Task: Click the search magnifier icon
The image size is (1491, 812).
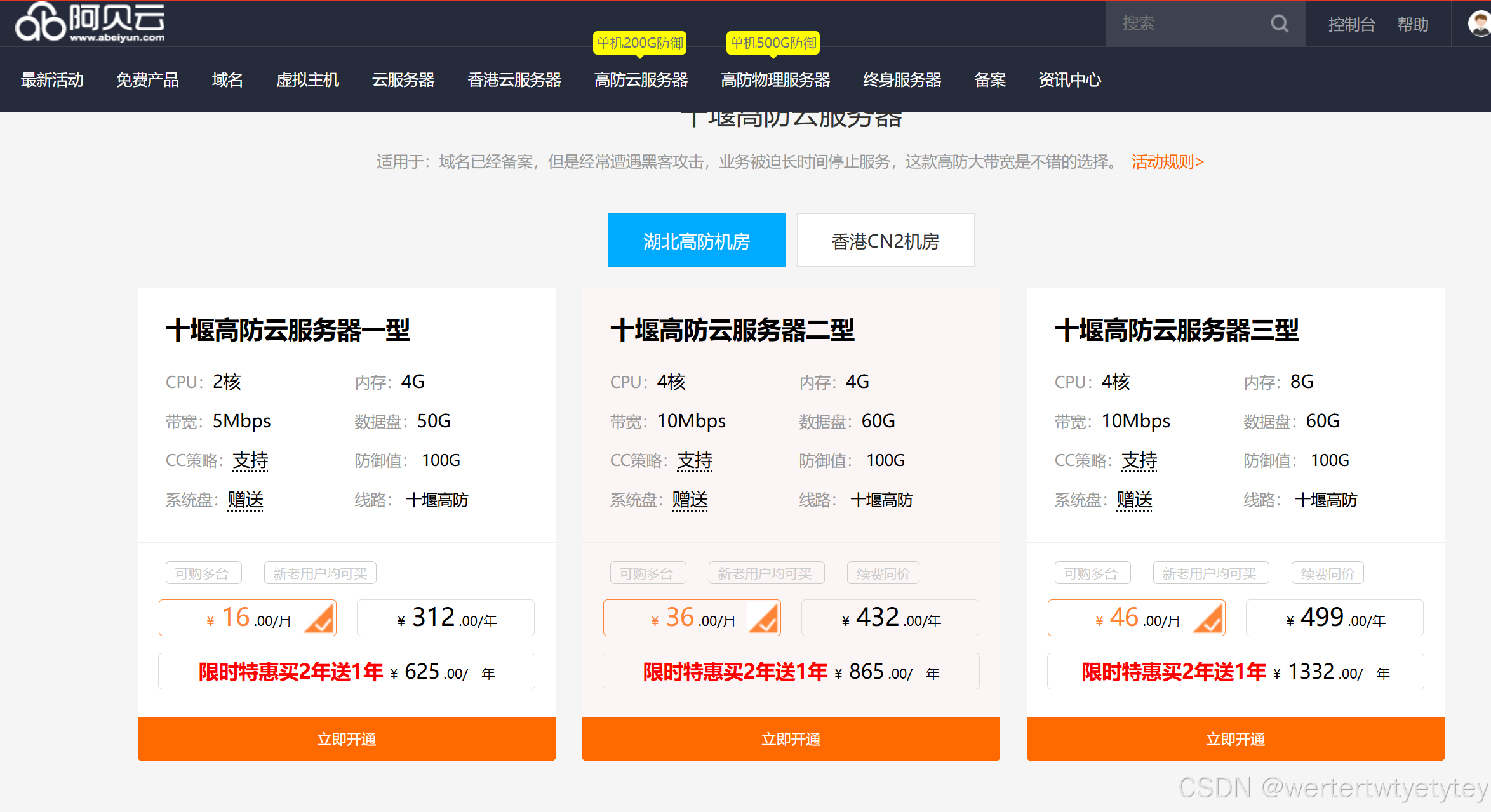Action: [1279, 24]
